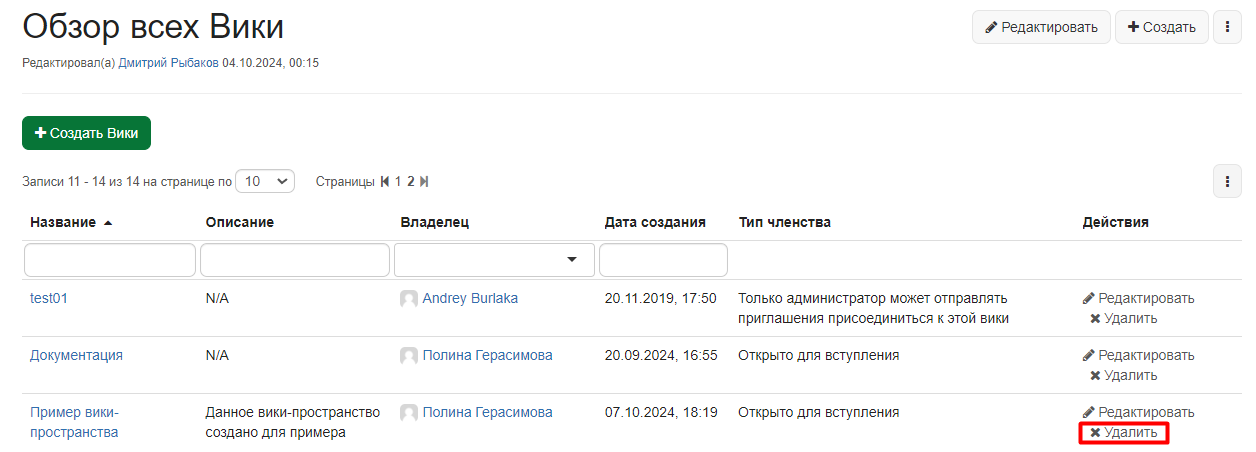Screen dimensions: 1256x452
Task: Open Andrey Burlaka profile link
Action: pos(470,298)
